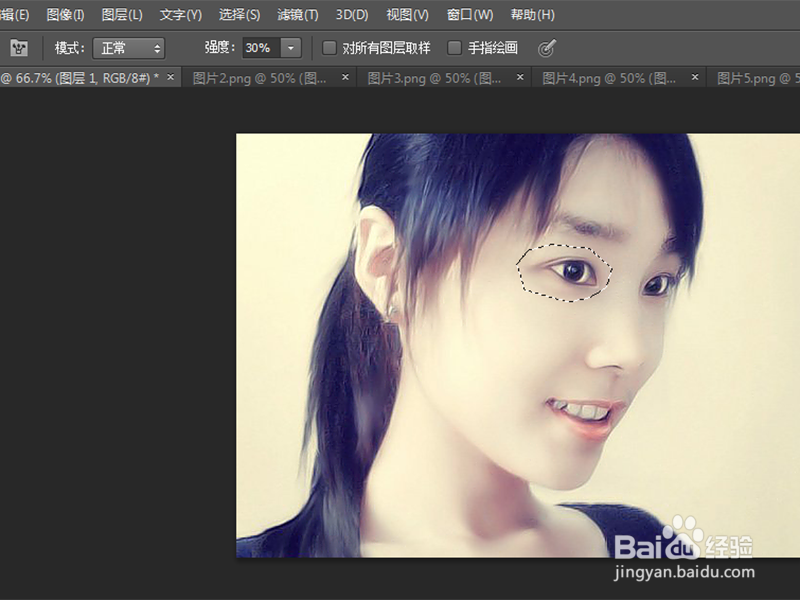
Task: Open the 强度 slider dropdown arrow
Action: pyautogui.click(x=291, y=48)
